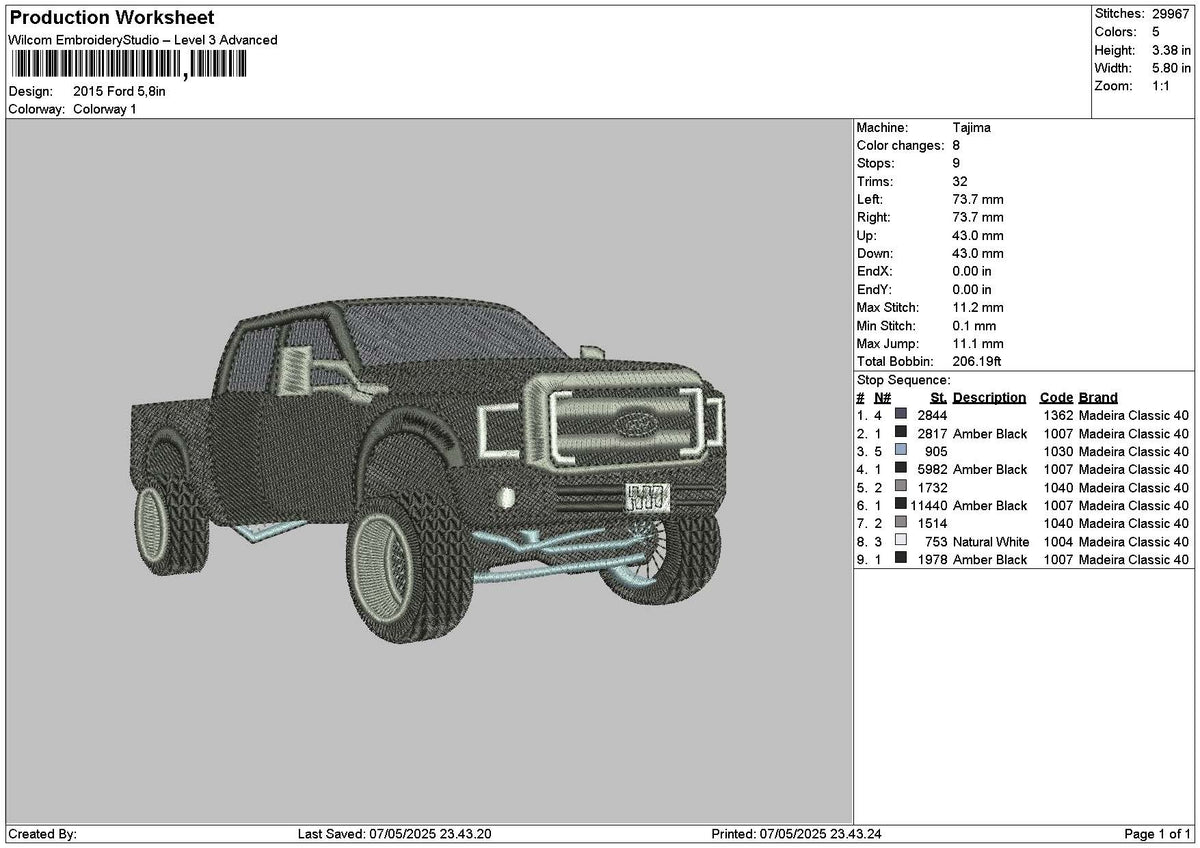
Task: Click the 'Code' column header
Action: [x=1056, y=397]
